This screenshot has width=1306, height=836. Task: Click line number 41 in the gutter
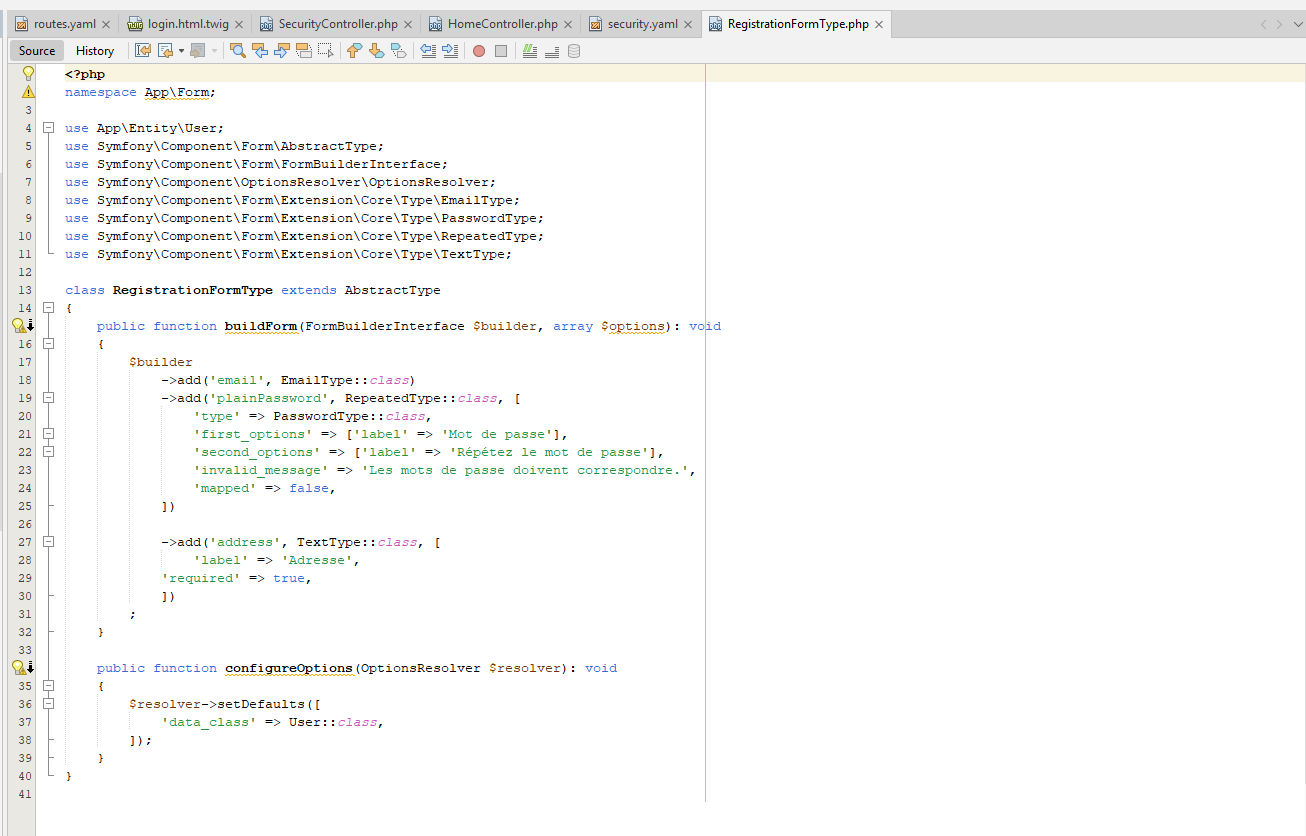(25, 794)
